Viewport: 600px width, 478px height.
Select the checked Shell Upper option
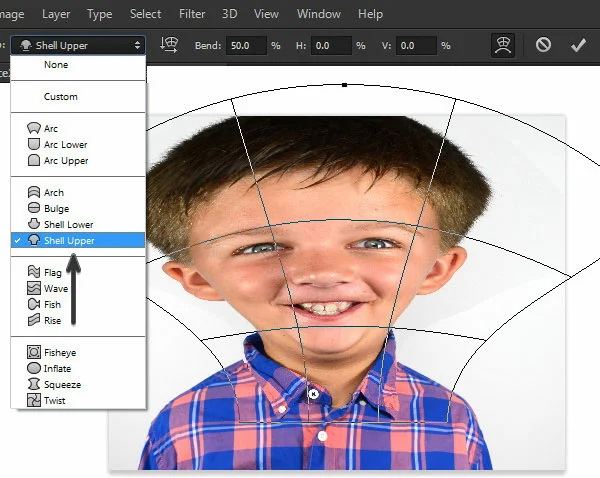coord(78,240)
